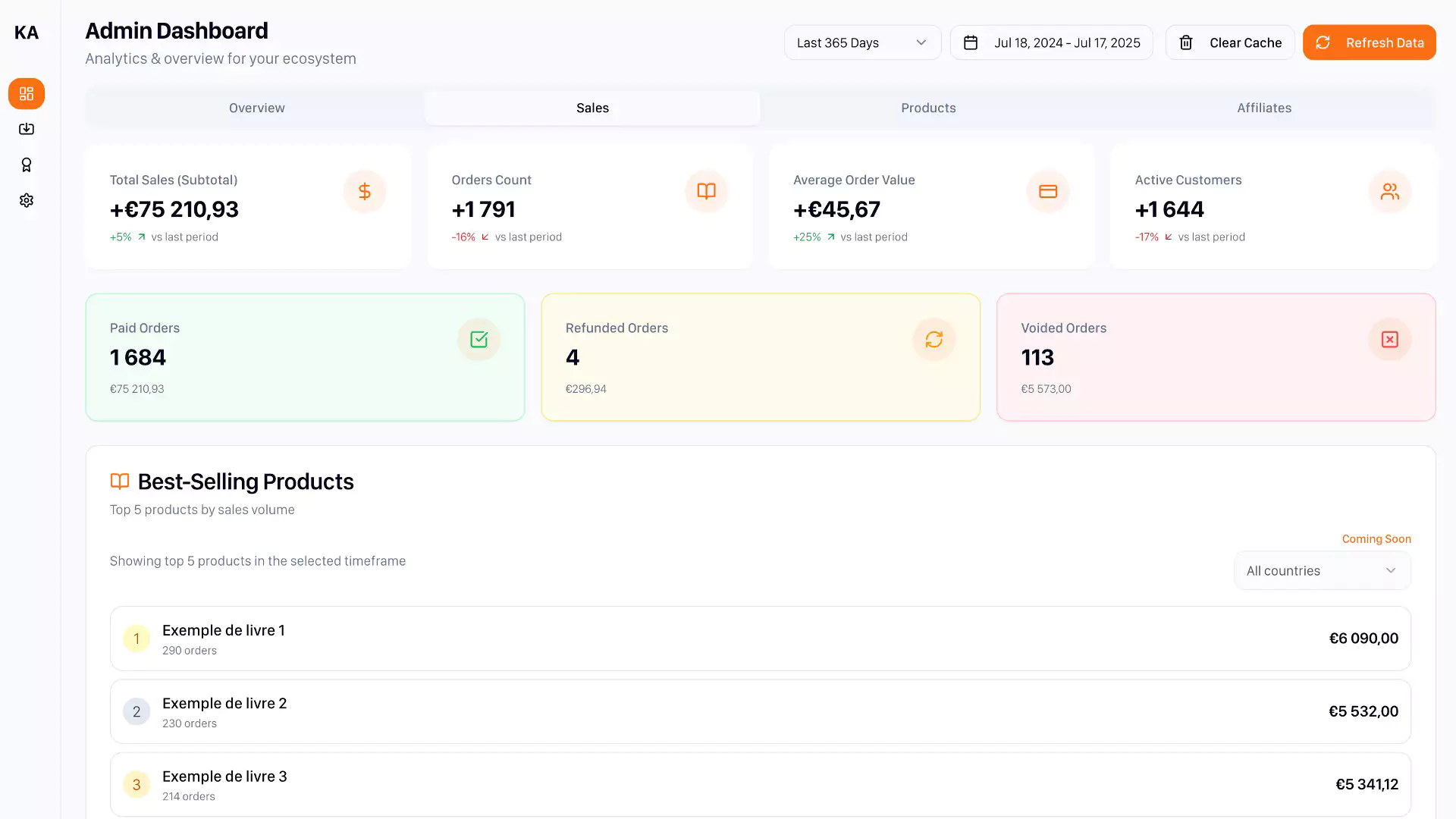
Task: Open the date range picker Jul 18, 2024
Action: 1051,43
